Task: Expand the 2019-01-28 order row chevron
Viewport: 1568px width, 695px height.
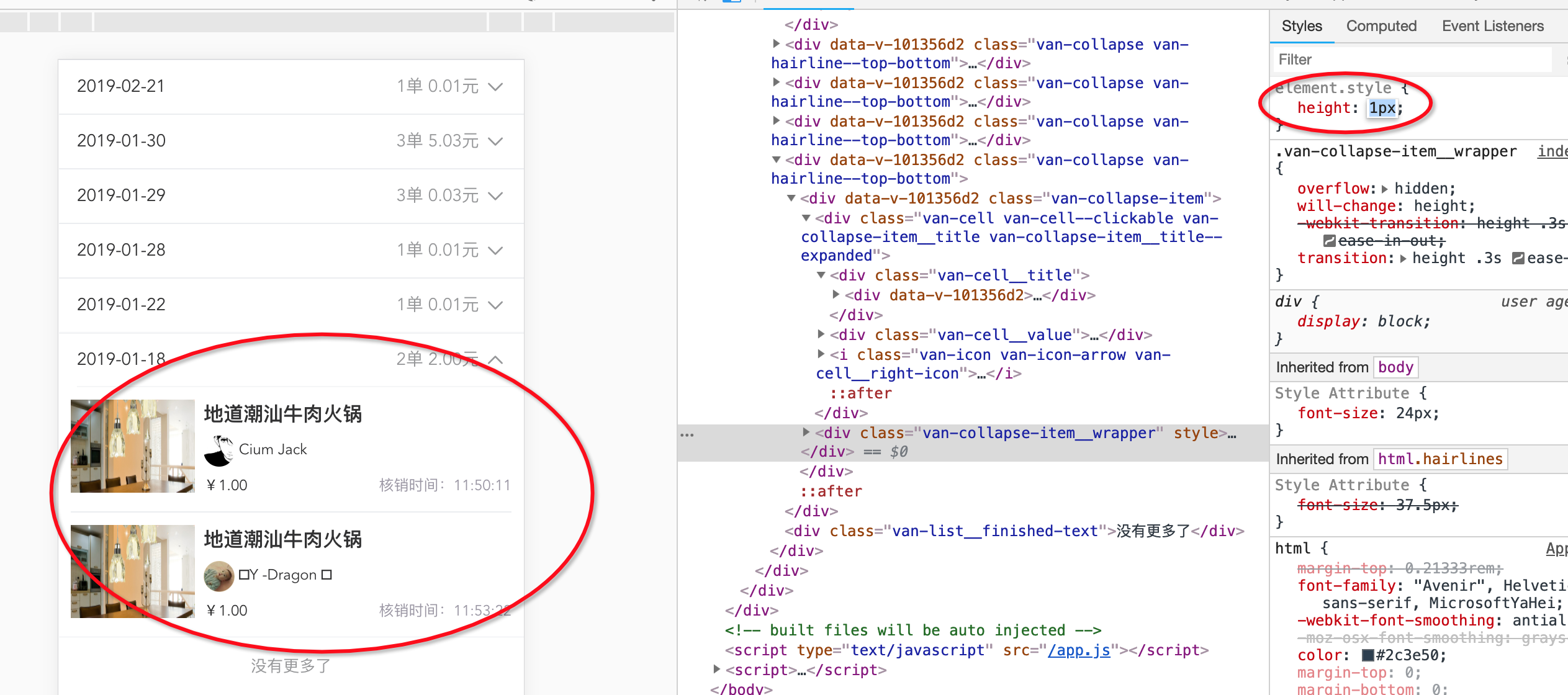Action: point(495,251)
